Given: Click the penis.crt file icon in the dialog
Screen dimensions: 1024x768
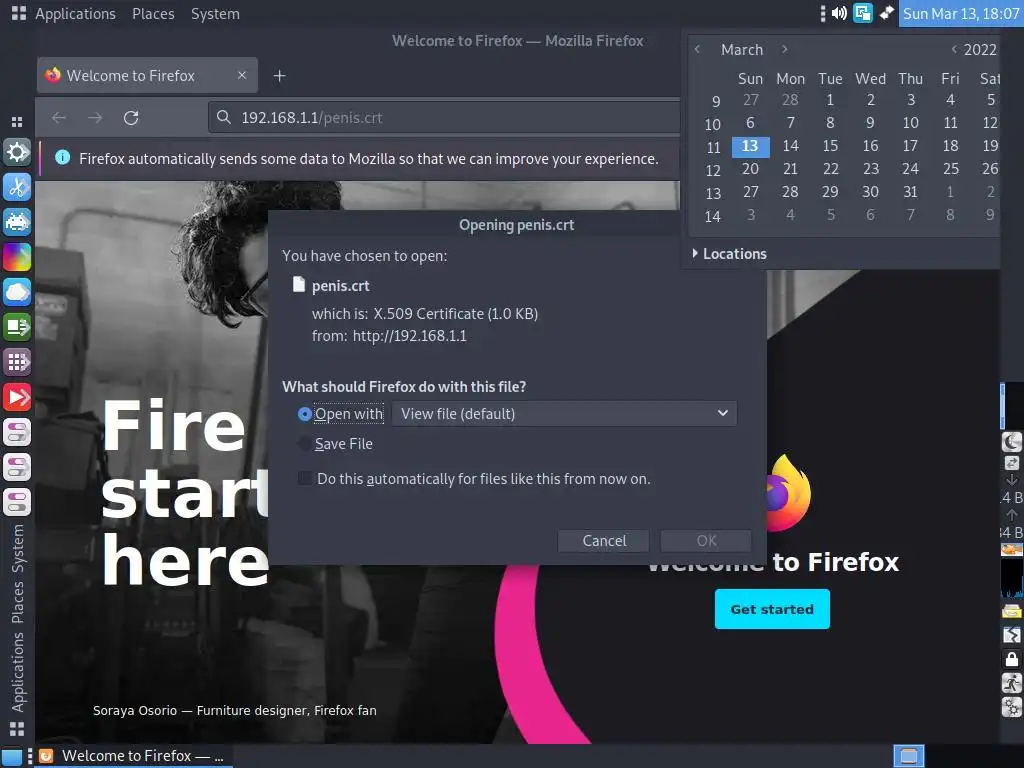Looking at the screenshot, I should (x=298, y=284).
